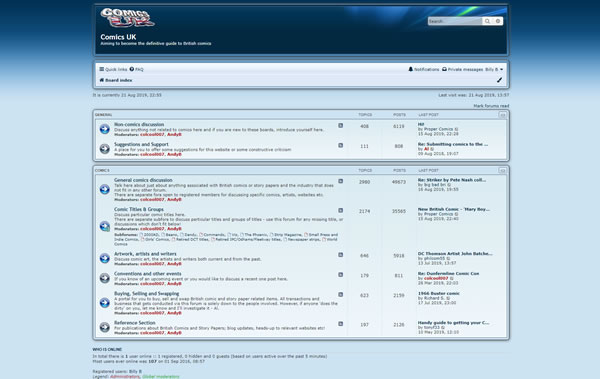The image size is (600, 379).
Task: Click the Global moderators legend link
Action: pyautogui.click(x=161, y=377)
